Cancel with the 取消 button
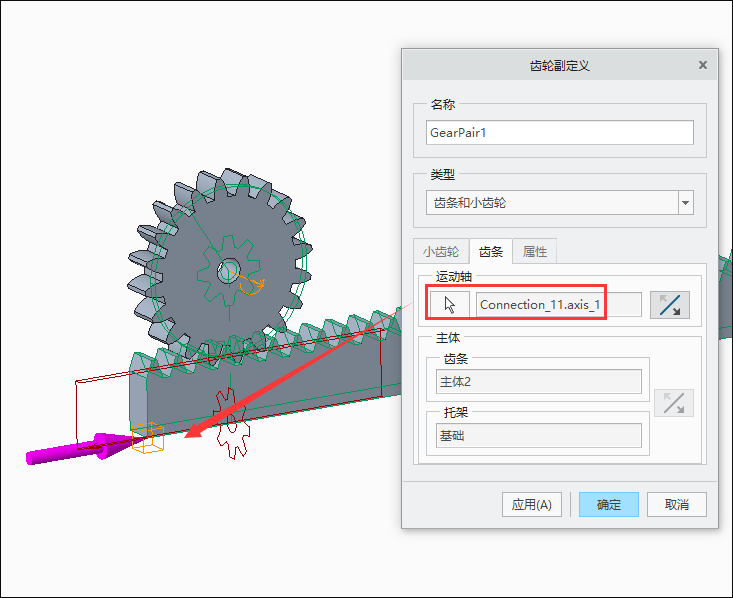 pos(676,504)
